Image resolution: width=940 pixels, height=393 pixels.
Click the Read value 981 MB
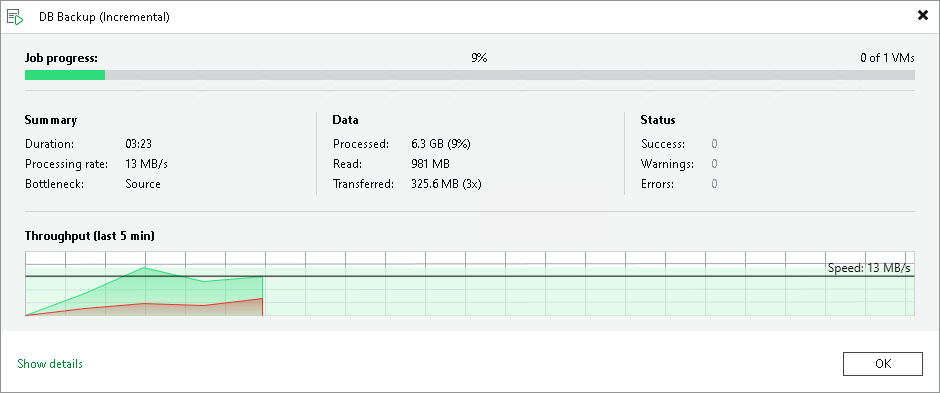tap(430, 164)
